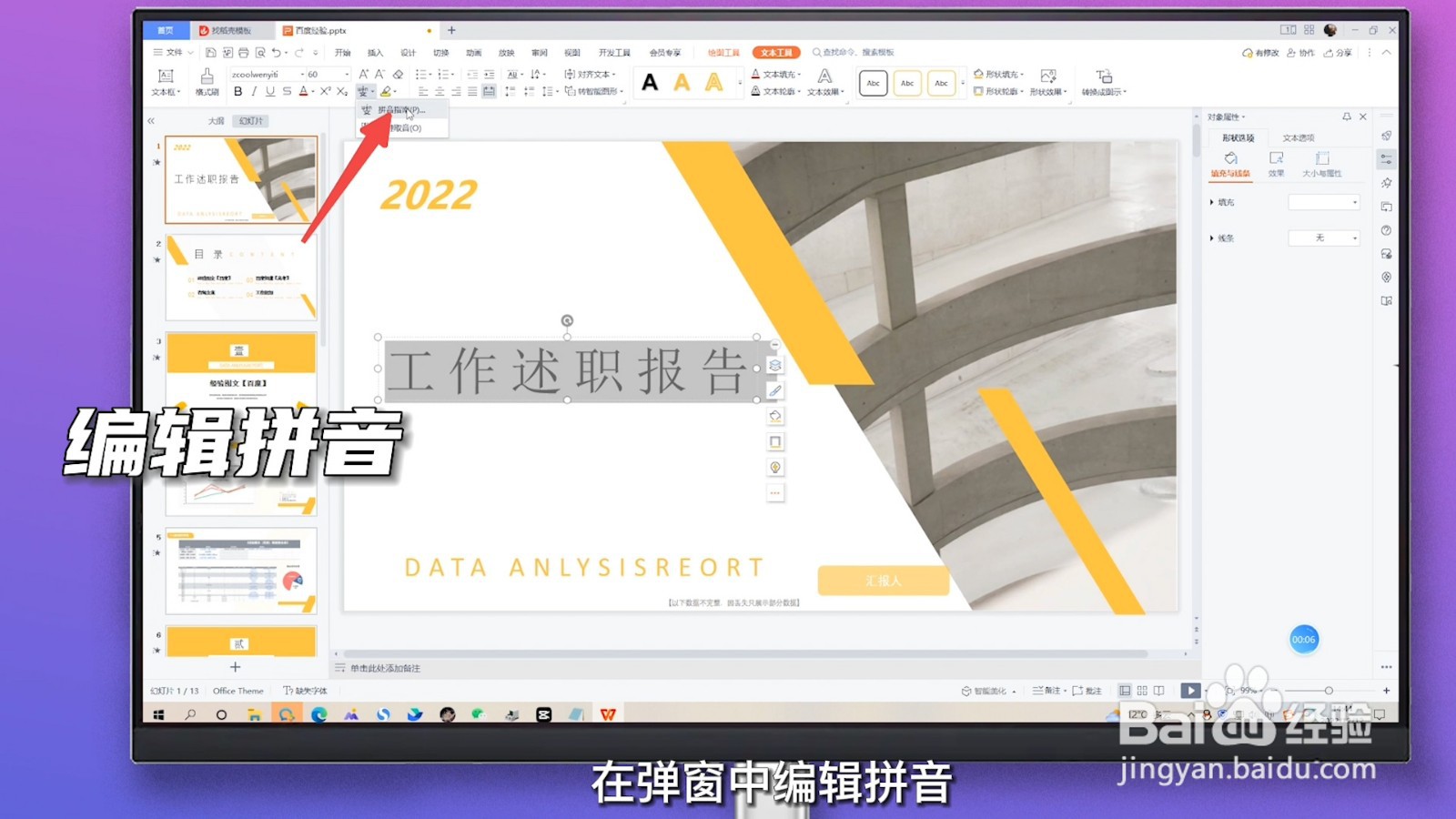
Task: Open 文本效果 text effects
Action: coord(825,82)
